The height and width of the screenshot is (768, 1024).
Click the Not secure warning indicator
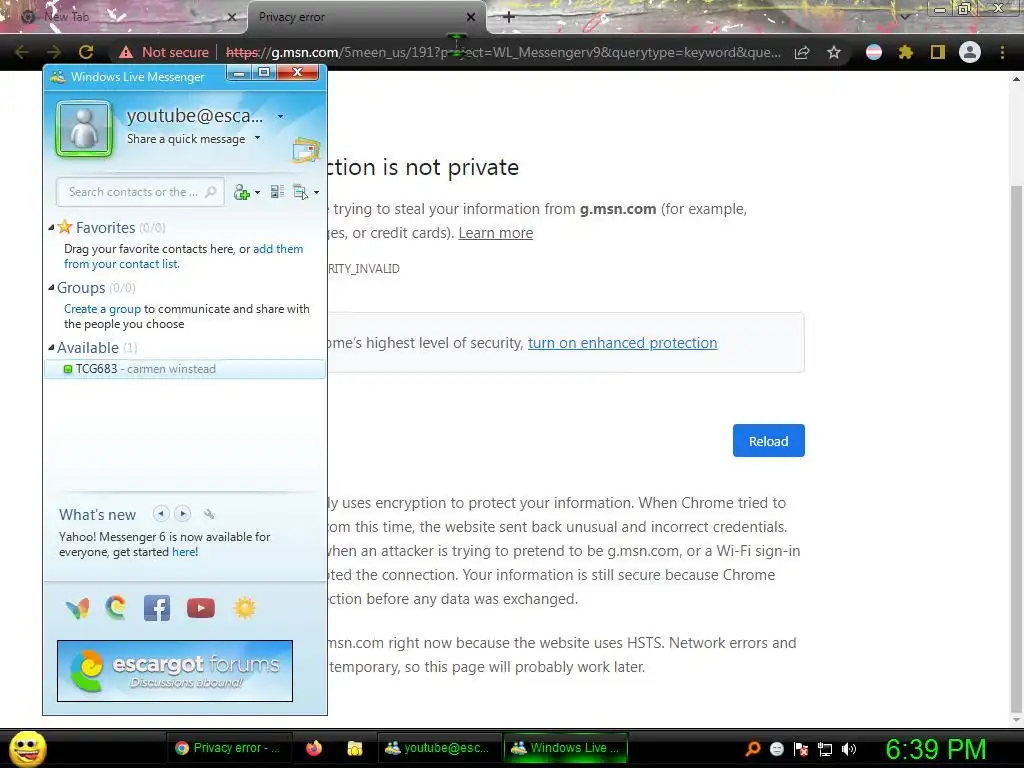tap(164, 52)
